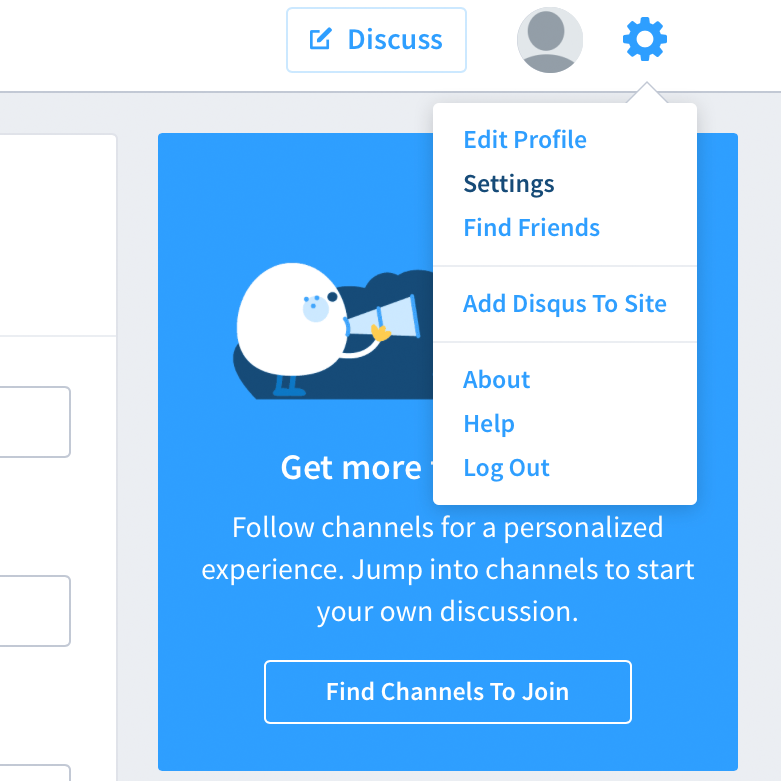
Task: Click the "start your own discussion" text line
Action: (x=447, y=612)
